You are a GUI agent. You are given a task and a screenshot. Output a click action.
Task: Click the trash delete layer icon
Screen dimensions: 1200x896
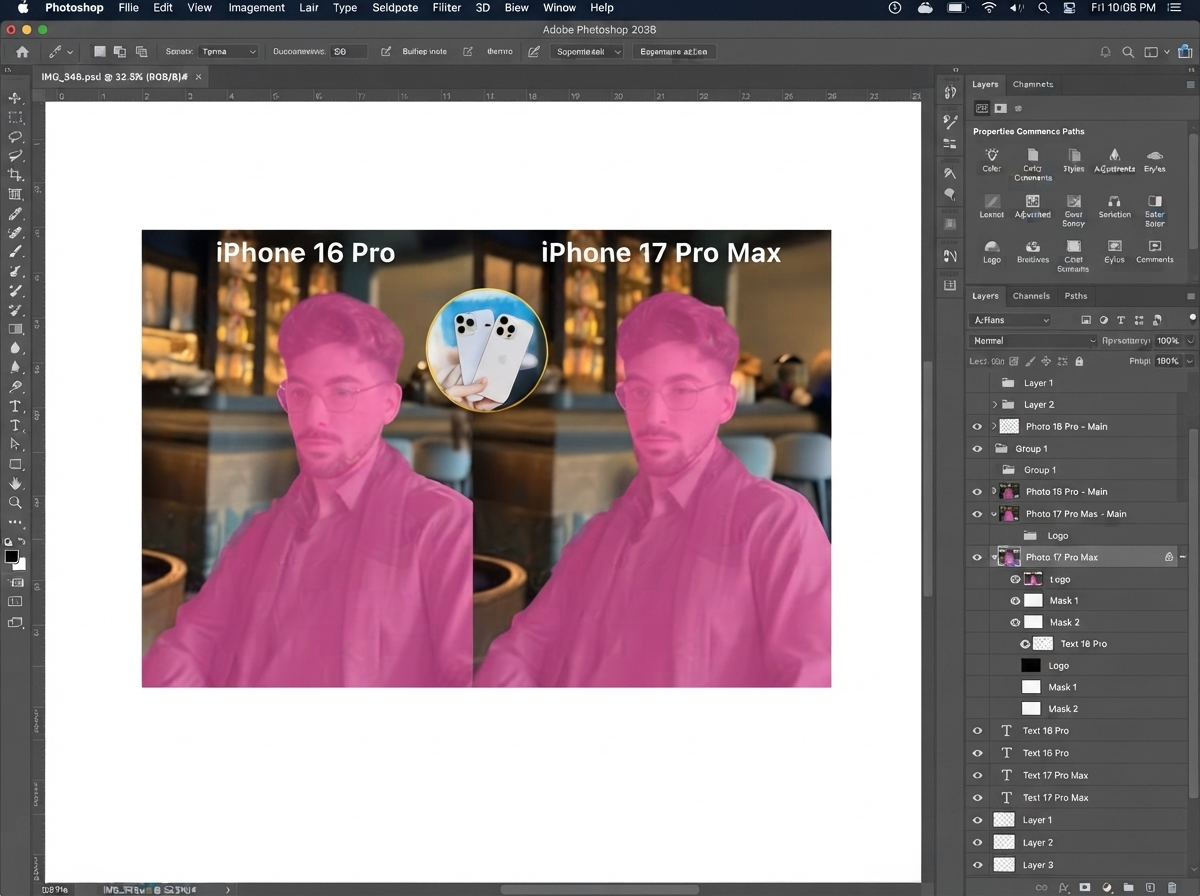[x=1171, y=886]
